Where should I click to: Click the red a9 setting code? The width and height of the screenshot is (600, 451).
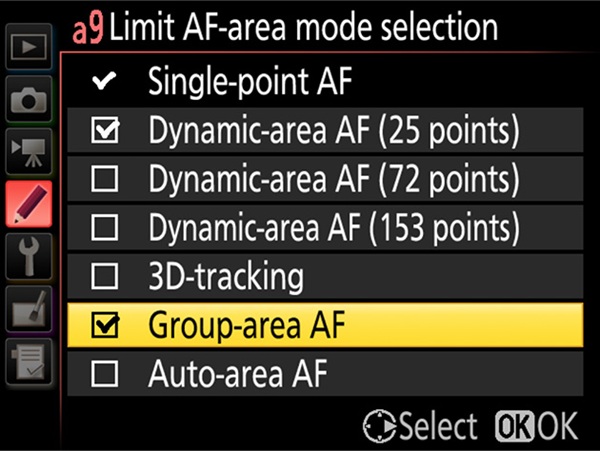pyautogui.click(x=88, y=29)
